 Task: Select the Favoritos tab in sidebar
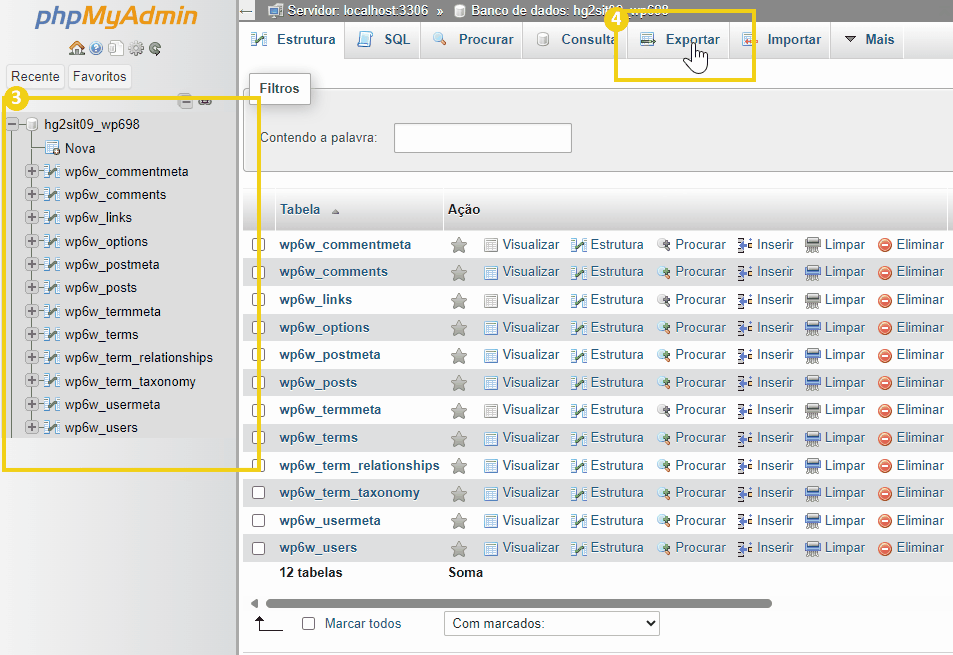[100, 77]
